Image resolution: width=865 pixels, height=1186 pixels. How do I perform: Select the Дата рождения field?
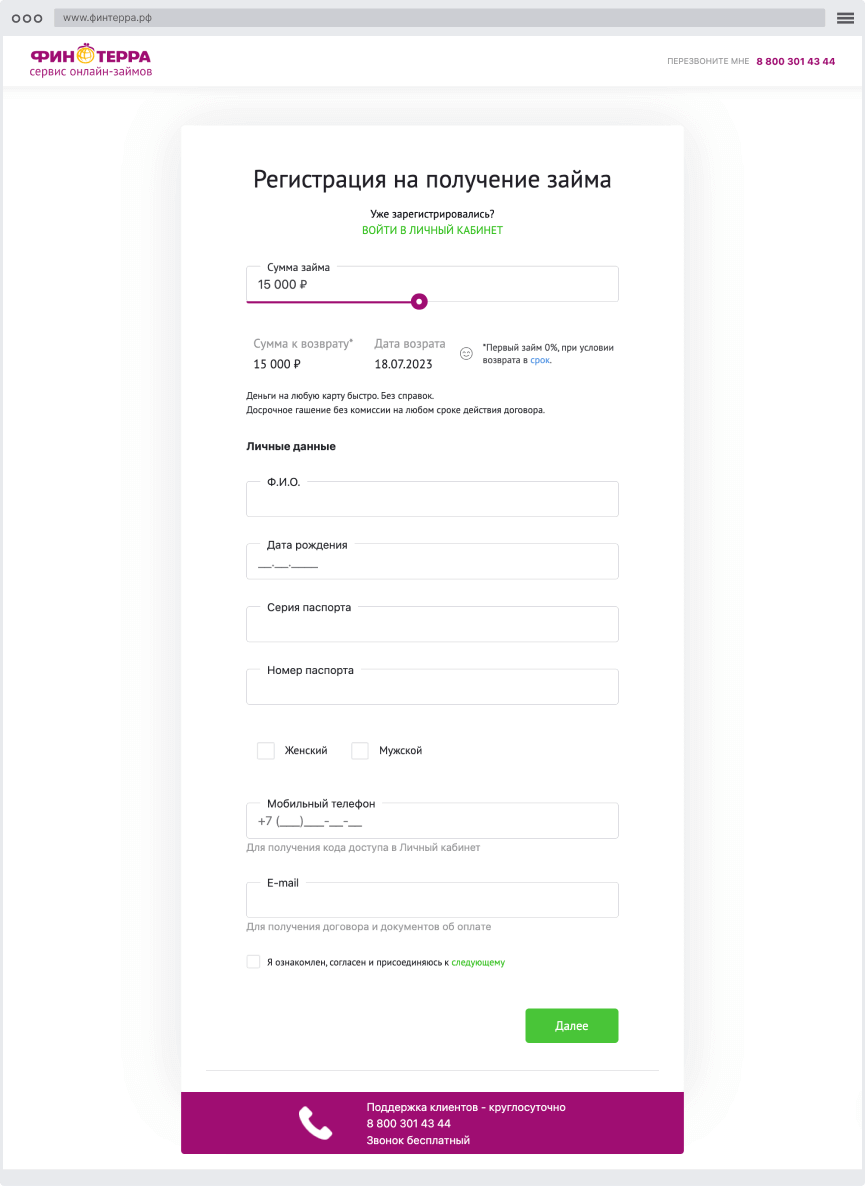432,561
